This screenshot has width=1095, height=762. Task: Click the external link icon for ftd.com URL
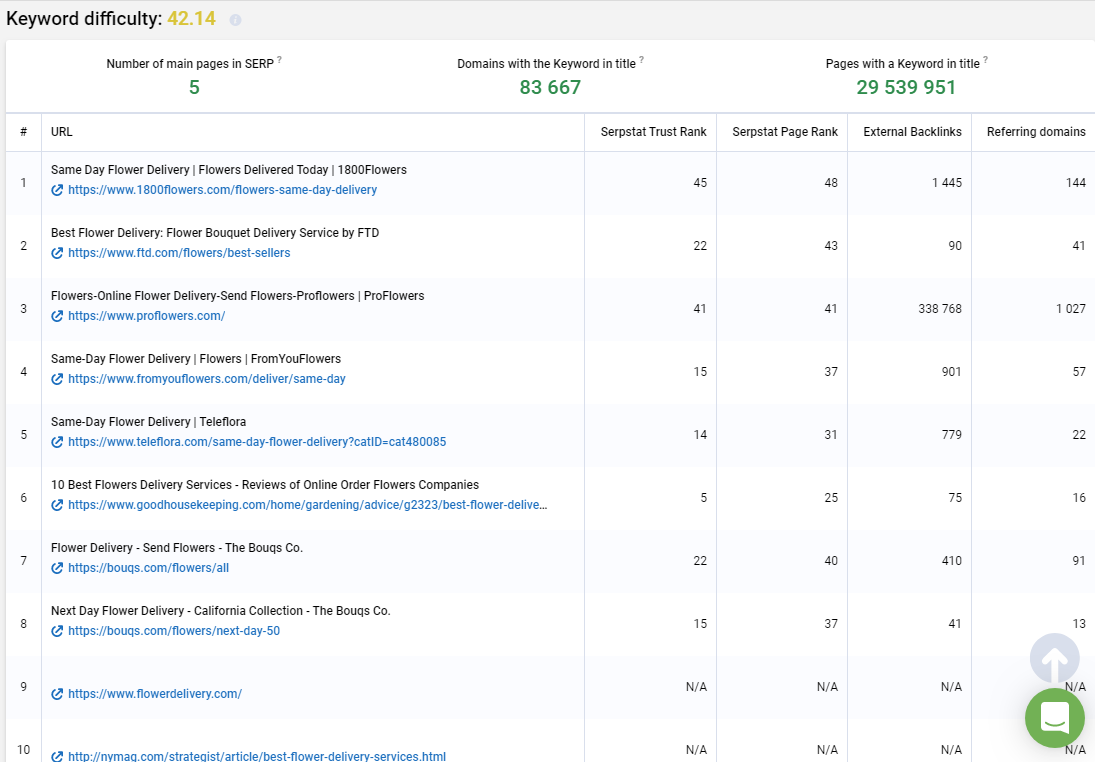57,253
